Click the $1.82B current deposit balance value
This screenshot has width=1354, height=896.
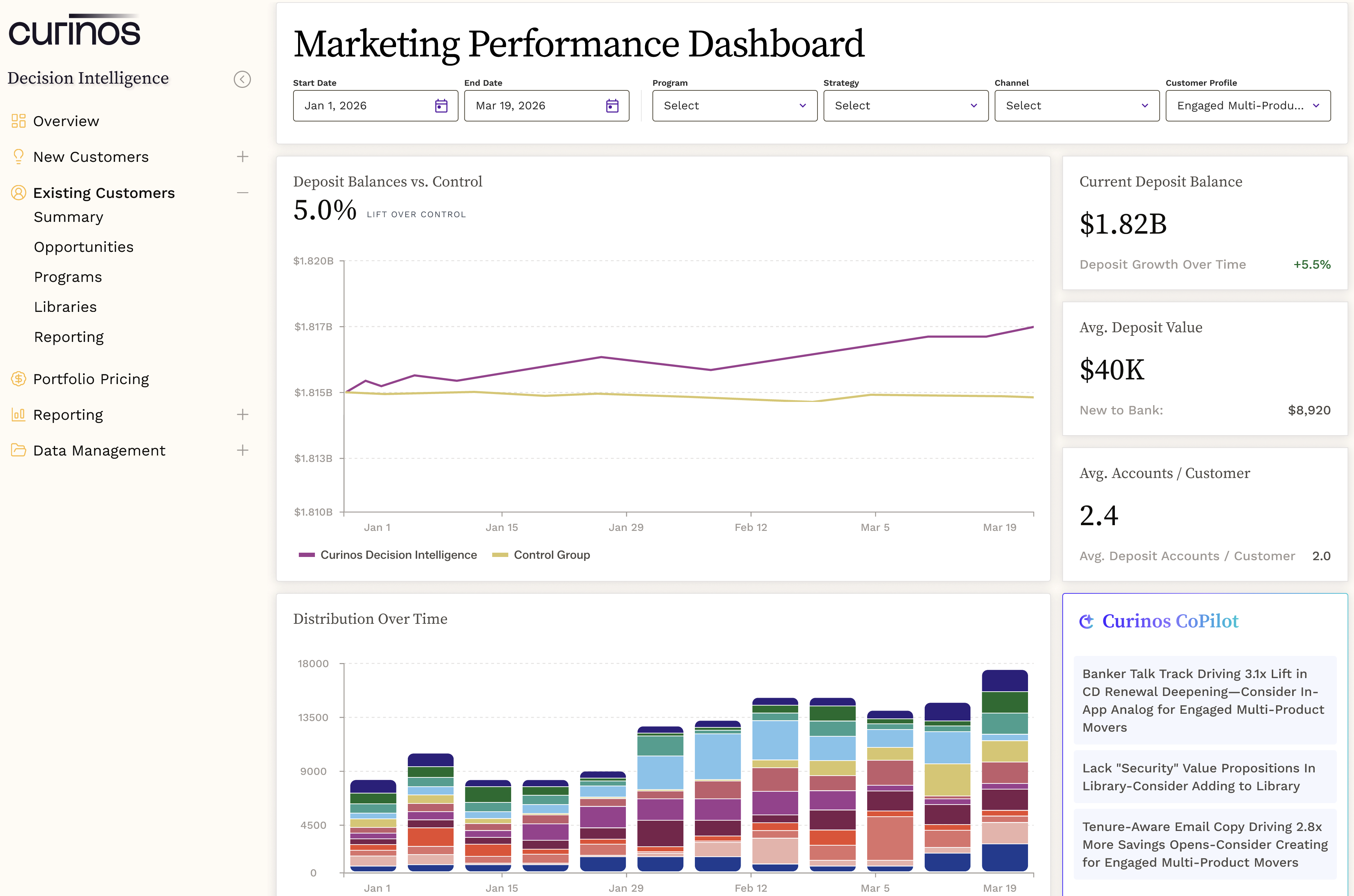pos(1123,224)
